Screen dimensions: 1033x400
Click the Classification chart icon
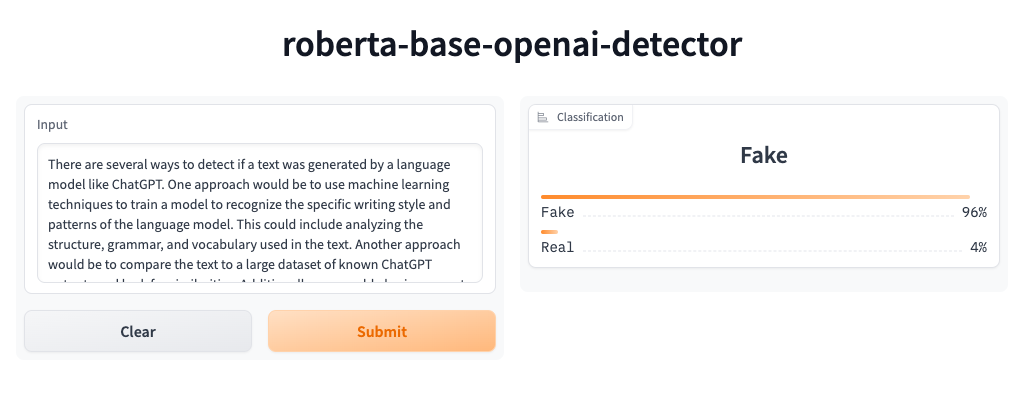click(543, 117)
